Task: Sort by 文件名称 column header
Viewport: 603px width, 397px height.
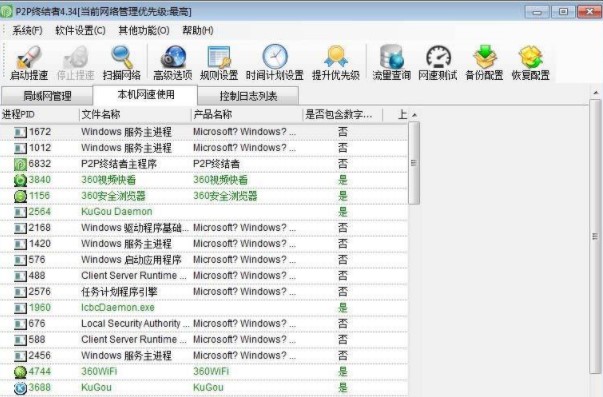Action: coord(135,115)
